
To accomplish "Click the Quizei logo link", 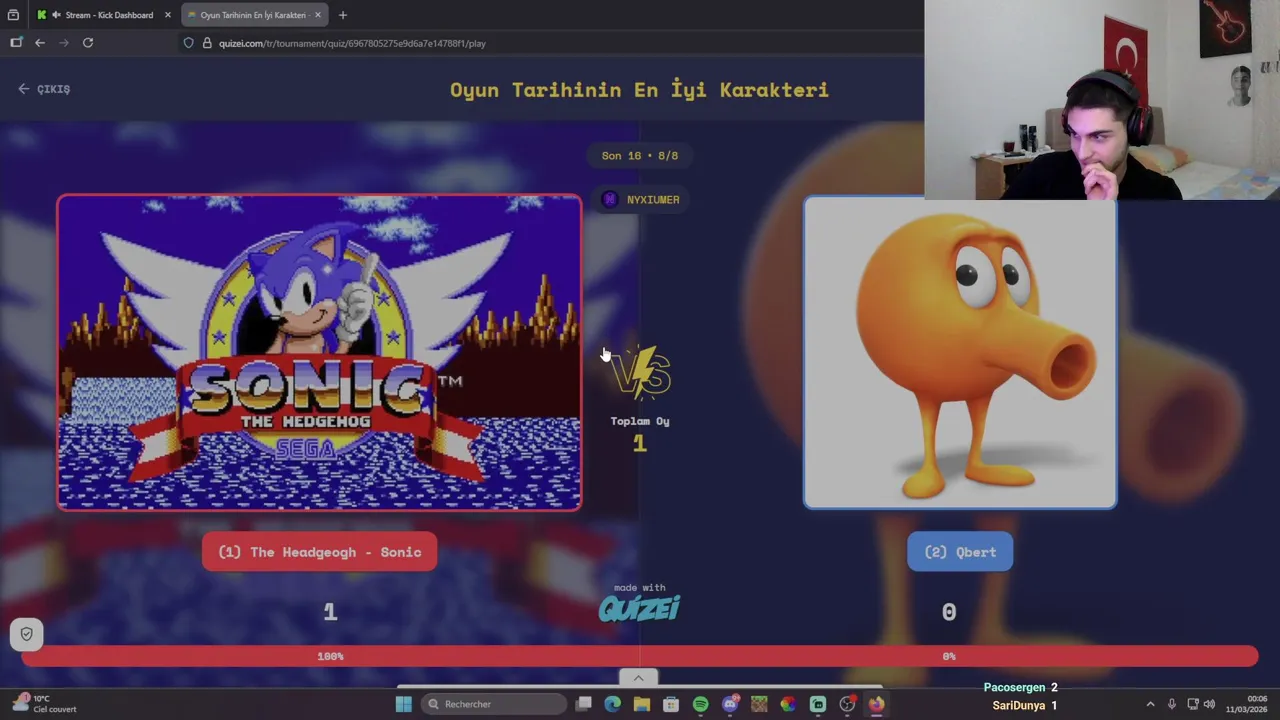I will point(640,608).
